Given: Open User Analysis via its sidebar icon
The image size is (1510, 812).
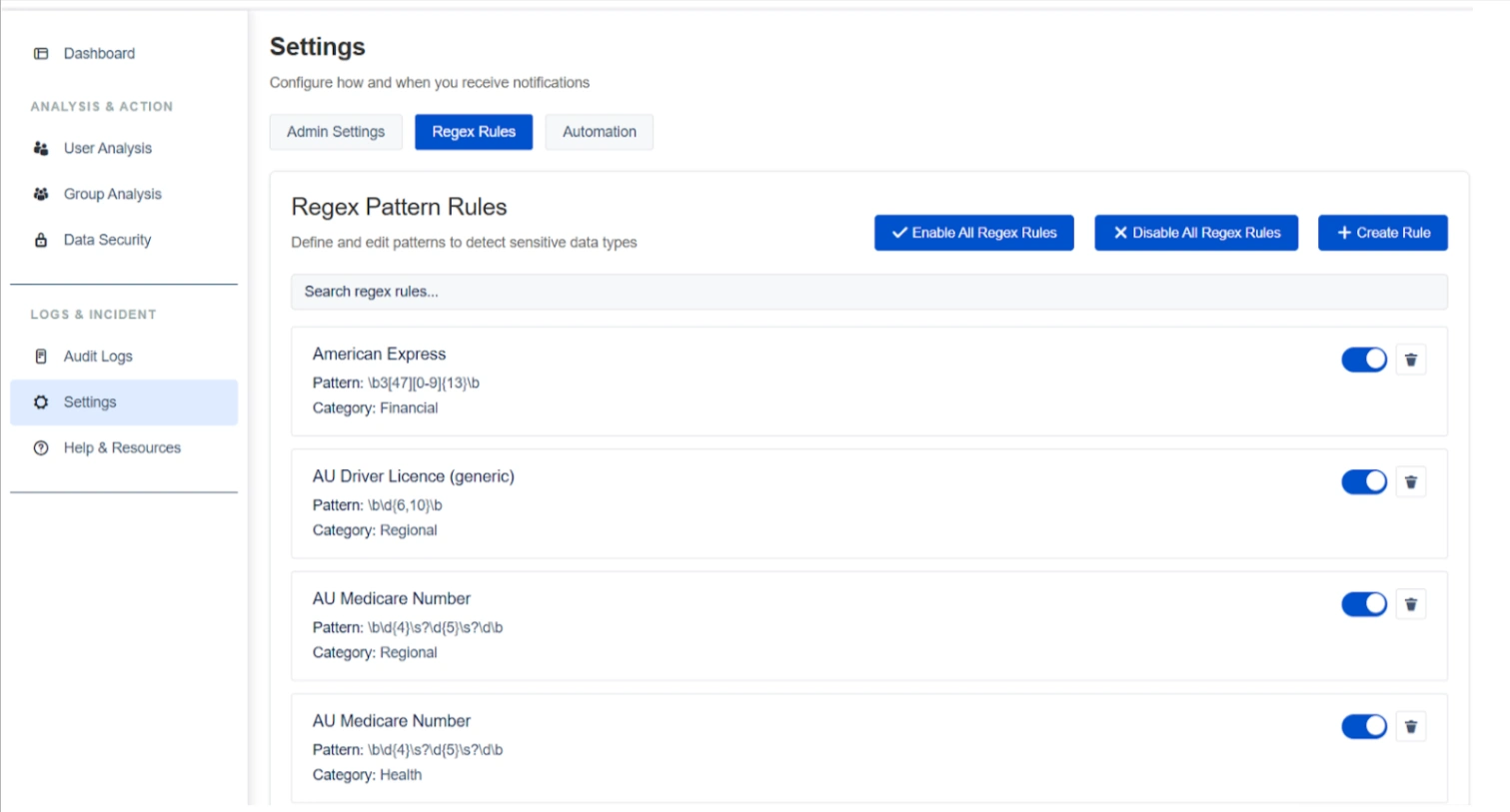Looking at the screenshot, I should 41,149.
